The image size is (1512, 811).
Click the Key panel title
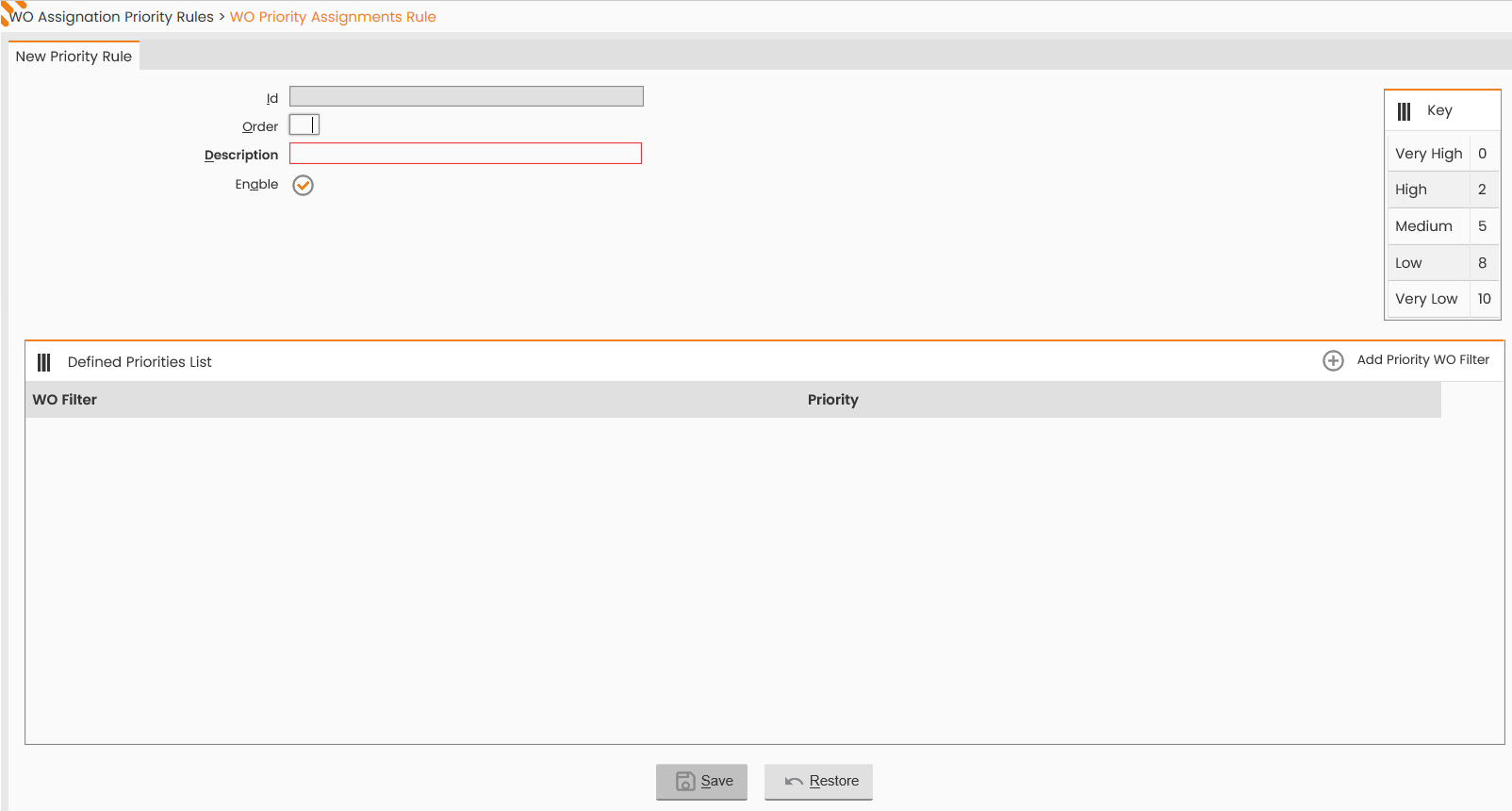(x=1439, y=110)
